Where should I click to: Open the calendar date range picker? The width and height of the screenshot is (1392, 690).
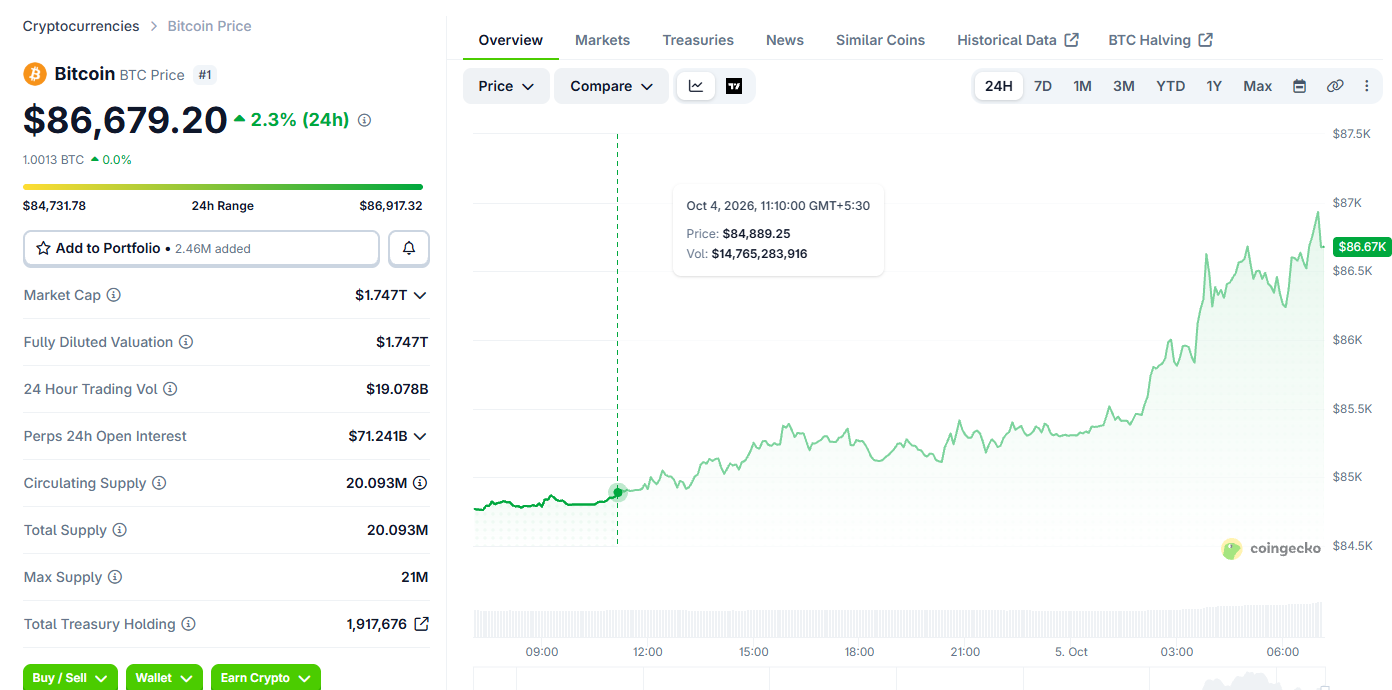pos(1299,86)
